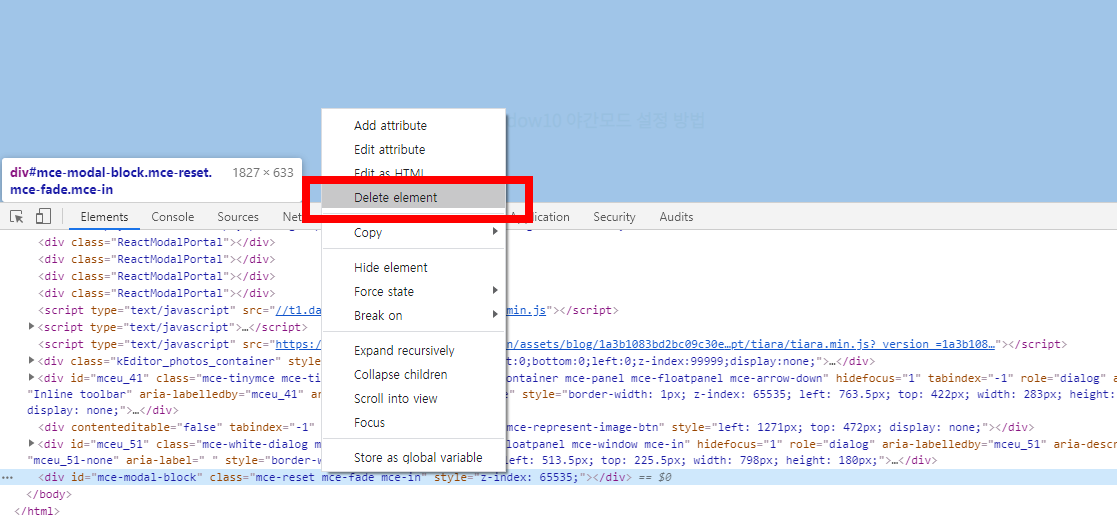Viewport: 1117px width, 515px height.
Task: Choose Expand recursively
Action: click(413, 350)
